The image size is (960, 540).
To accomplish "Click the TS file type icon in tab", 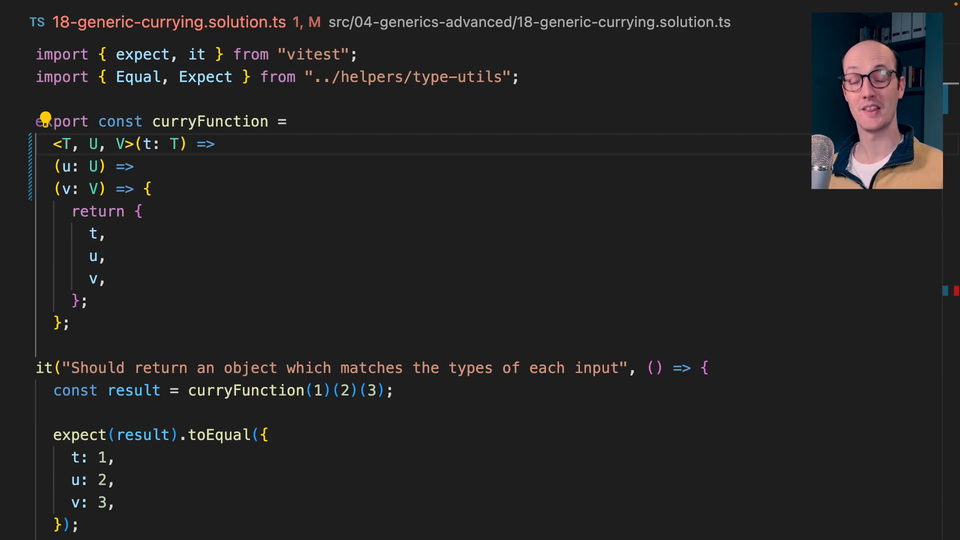I will click(x=36, y=21).
